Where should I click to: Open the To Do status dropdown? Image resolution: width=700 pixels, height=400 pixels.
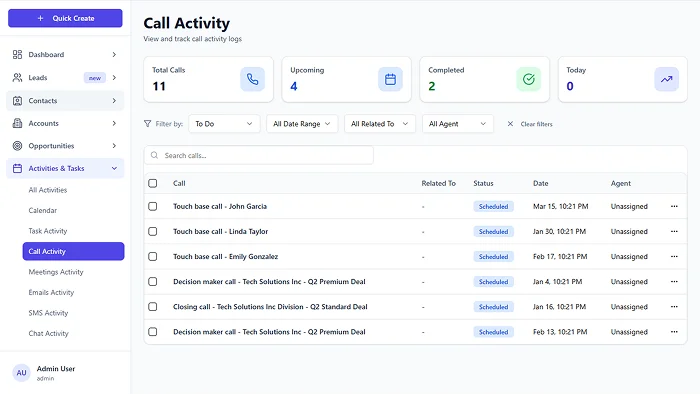pyautogui.click(x=224, y=124)
